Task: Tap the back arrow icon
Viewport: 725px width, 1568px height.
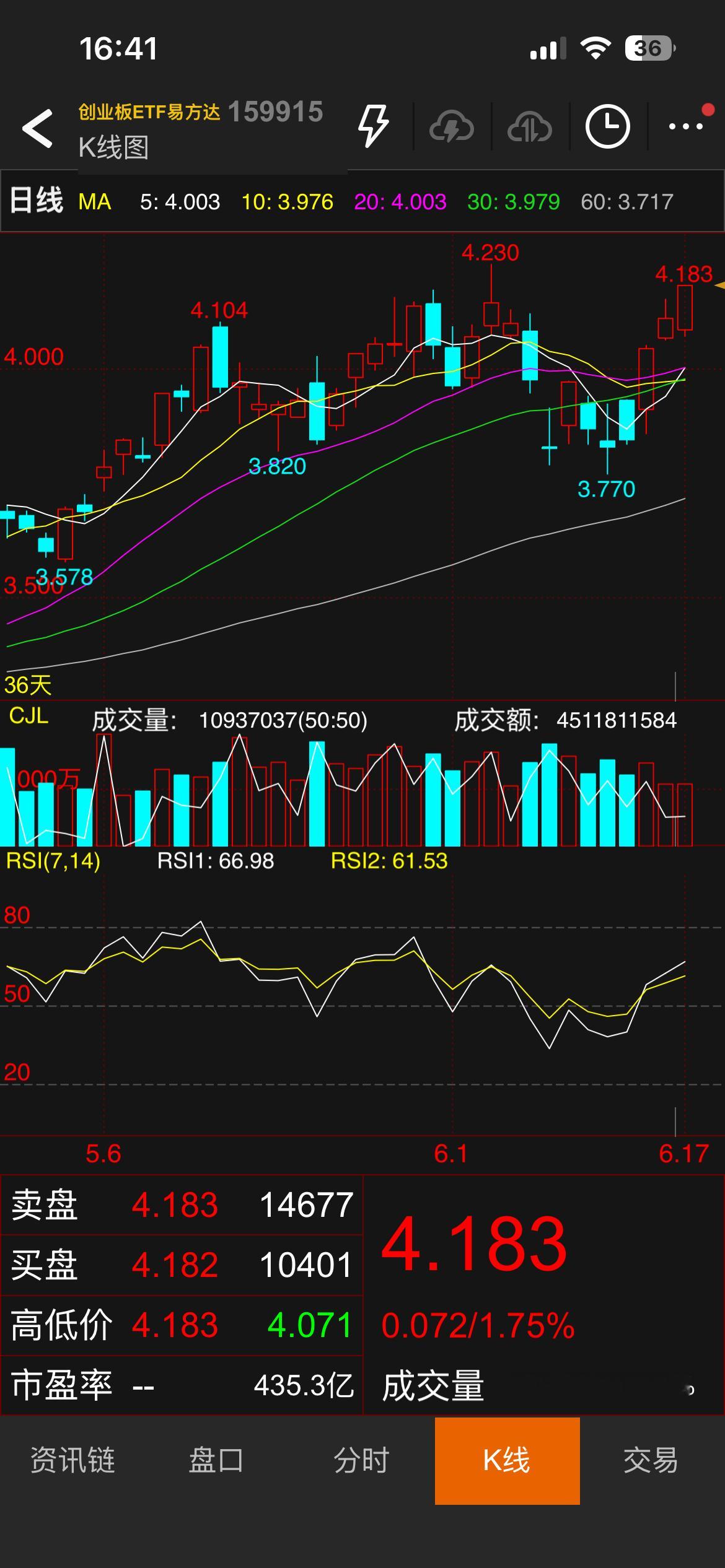Action: 37,129
